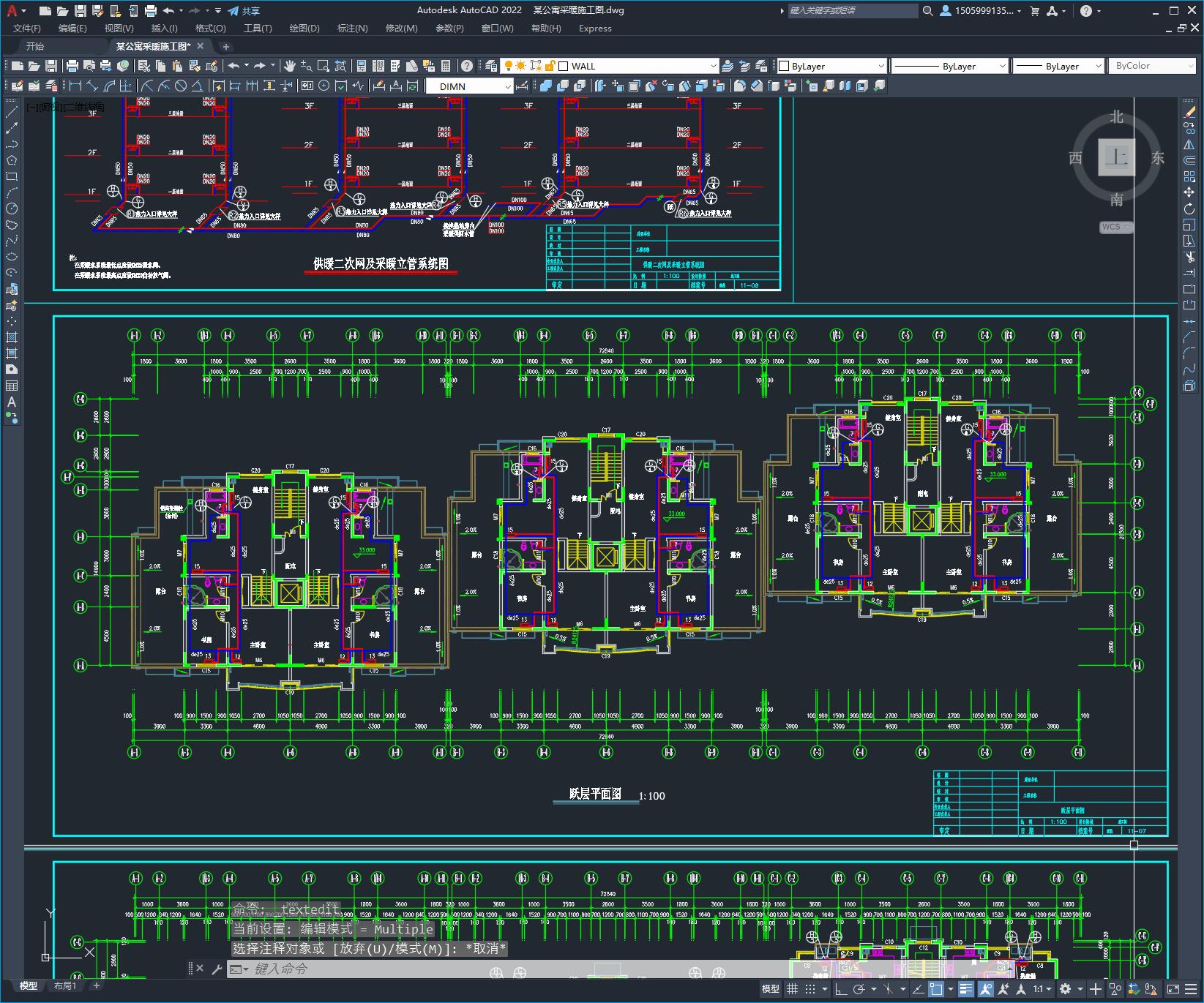Image resolution: width=1204 pixels, height=1003 pixels.
Task: Select the Angular dimension tool
Action: click(x=197, y=86)
